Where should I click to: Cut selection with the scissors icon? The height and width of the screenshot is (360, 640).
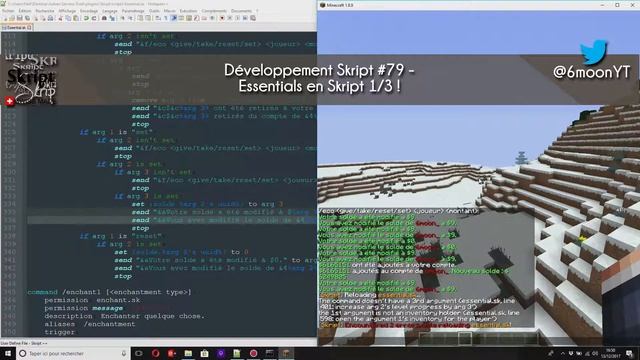point(60,18)
